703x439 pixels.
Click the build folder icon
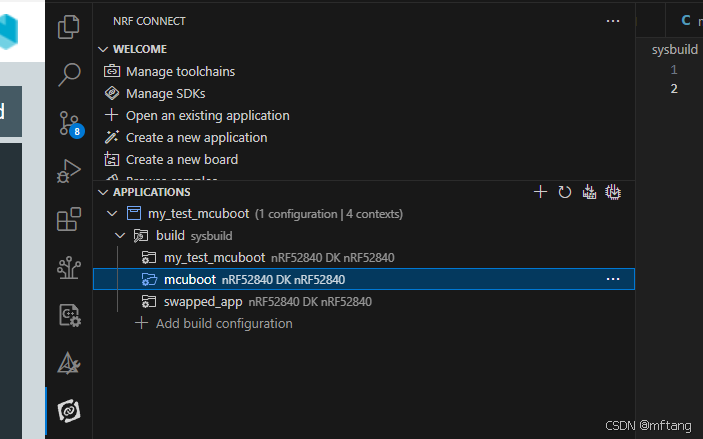[x=141, y=235]
